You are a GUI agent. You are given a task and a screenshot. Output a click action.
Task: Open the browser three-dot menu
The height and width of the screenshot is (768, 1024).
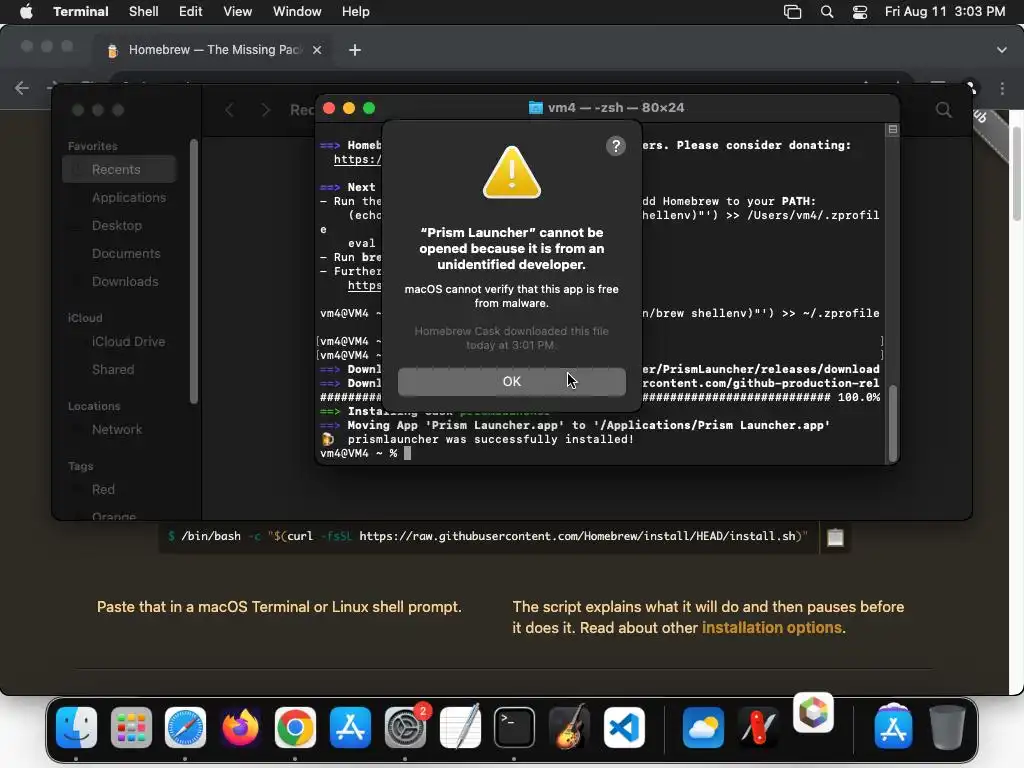click(x=1002, y=88)
